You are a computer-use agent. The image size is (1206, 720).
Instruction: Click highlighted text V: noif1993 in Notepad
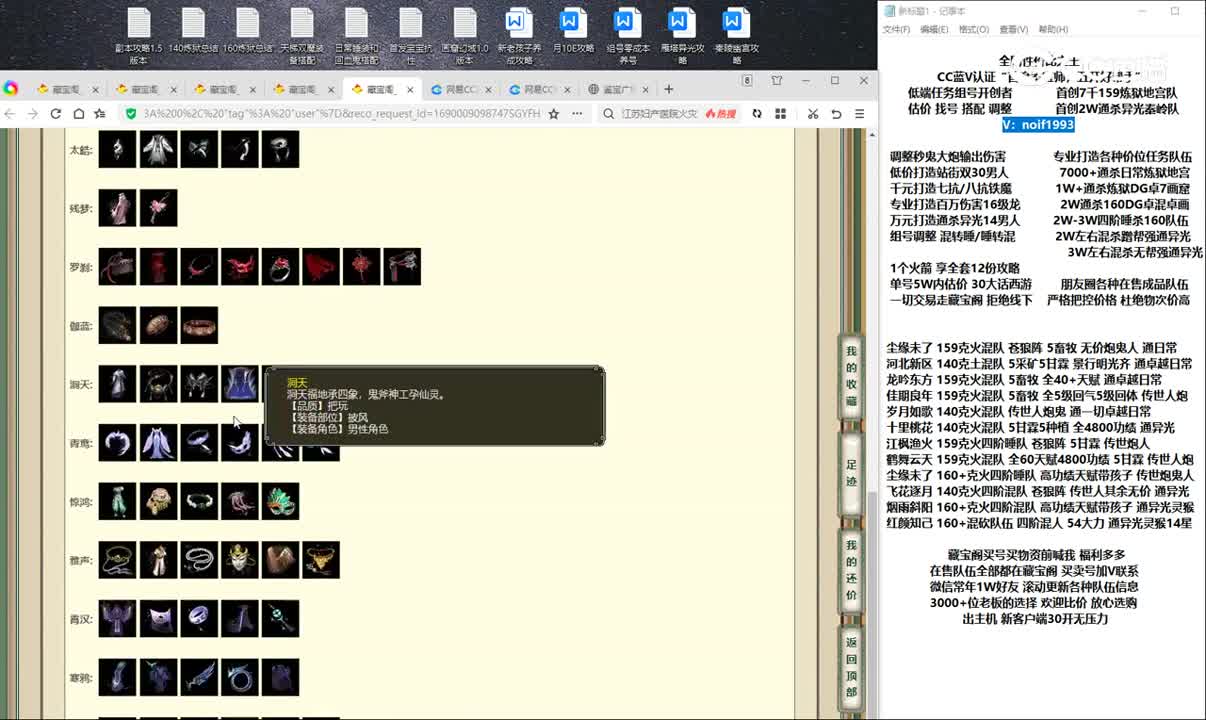[1040, 125]
